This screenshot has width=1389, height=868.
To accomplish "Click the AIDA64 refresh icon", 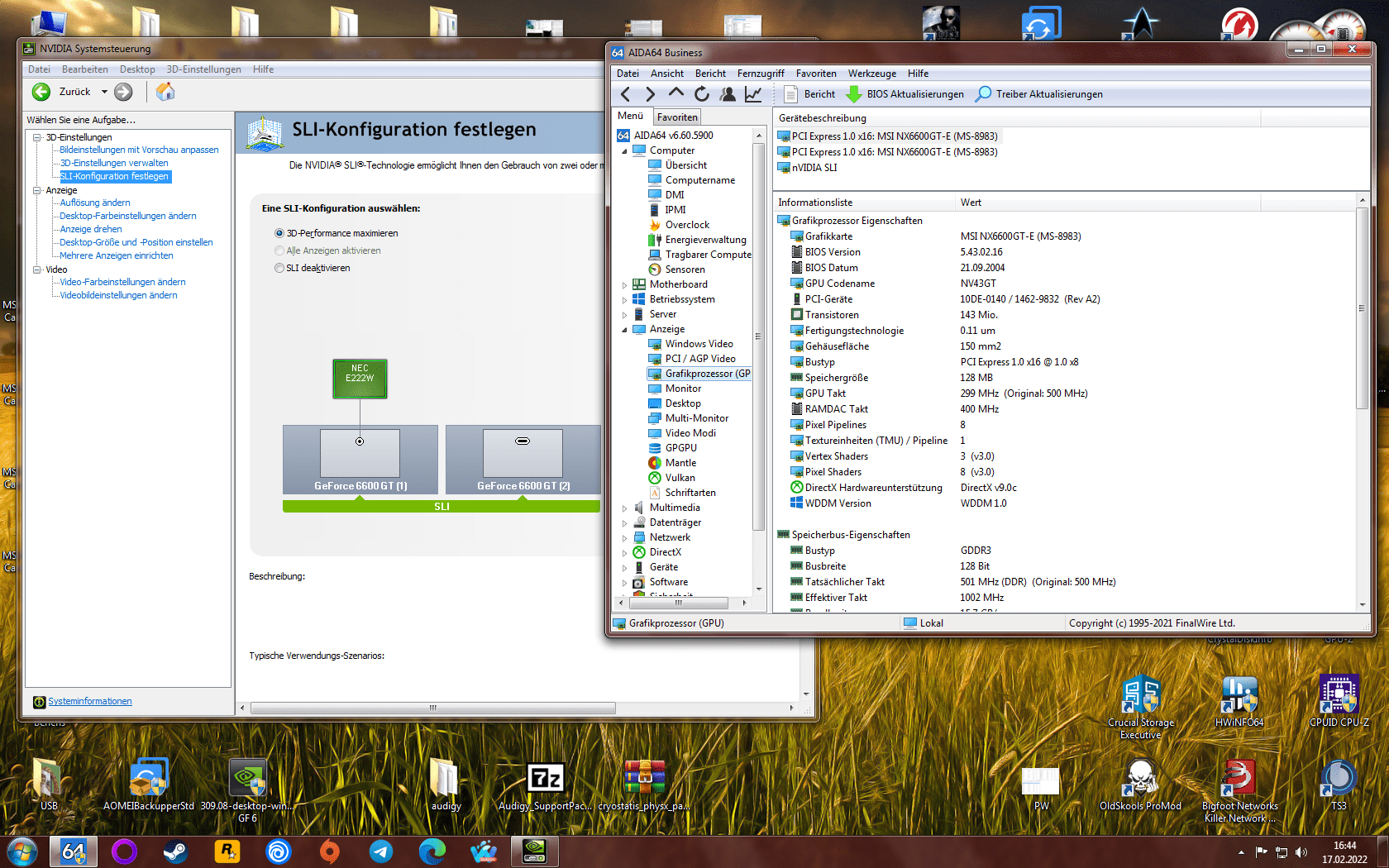I will 702,94.
